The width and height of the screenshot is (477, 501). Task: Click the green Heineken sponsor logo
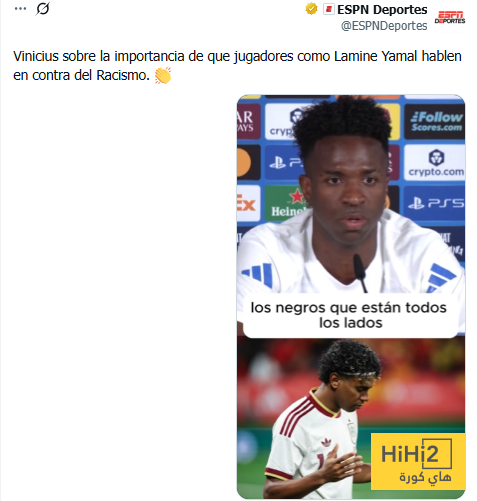(x=286, y=203)
